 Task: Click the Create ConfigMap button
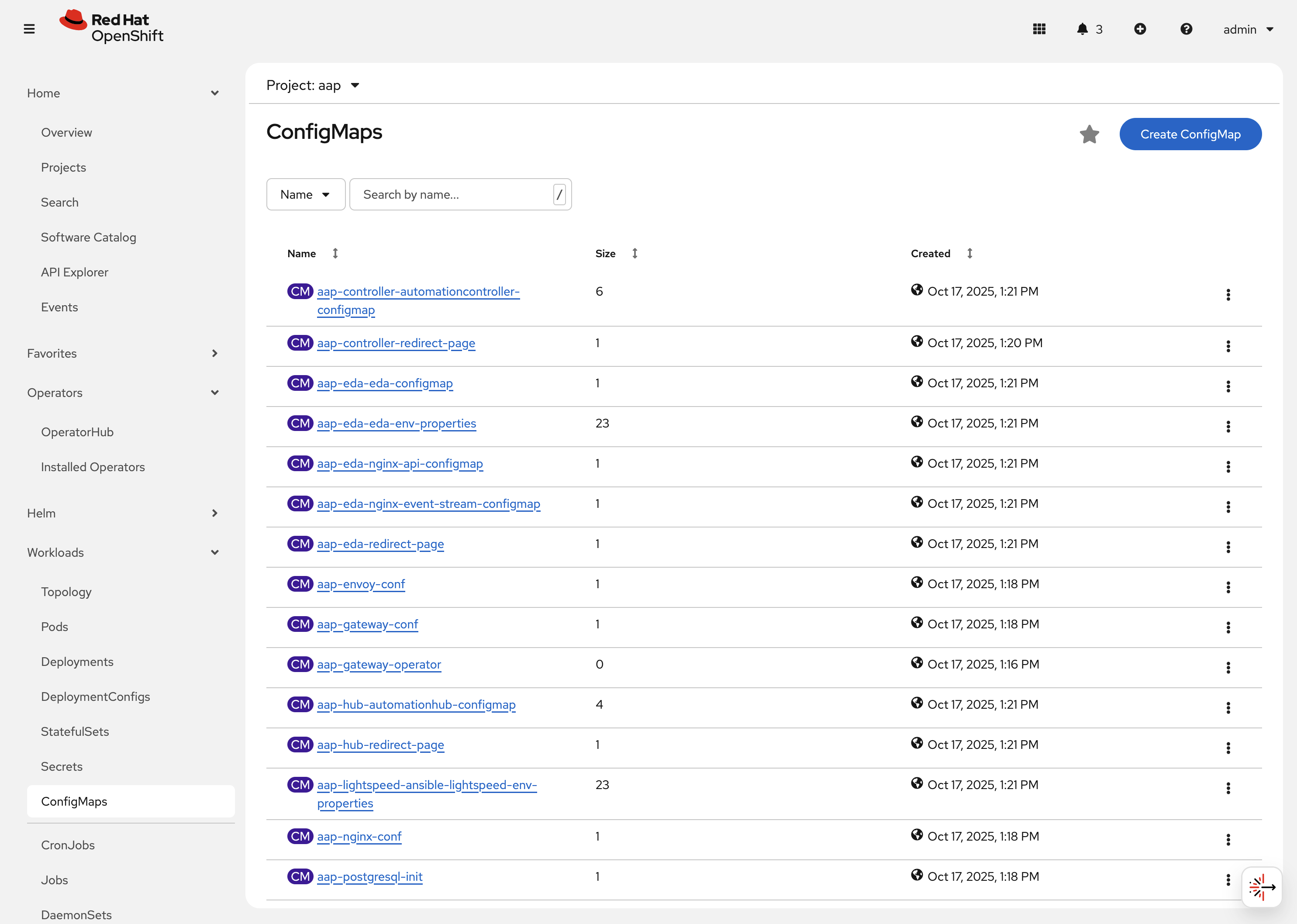[x=1190, y=134]
